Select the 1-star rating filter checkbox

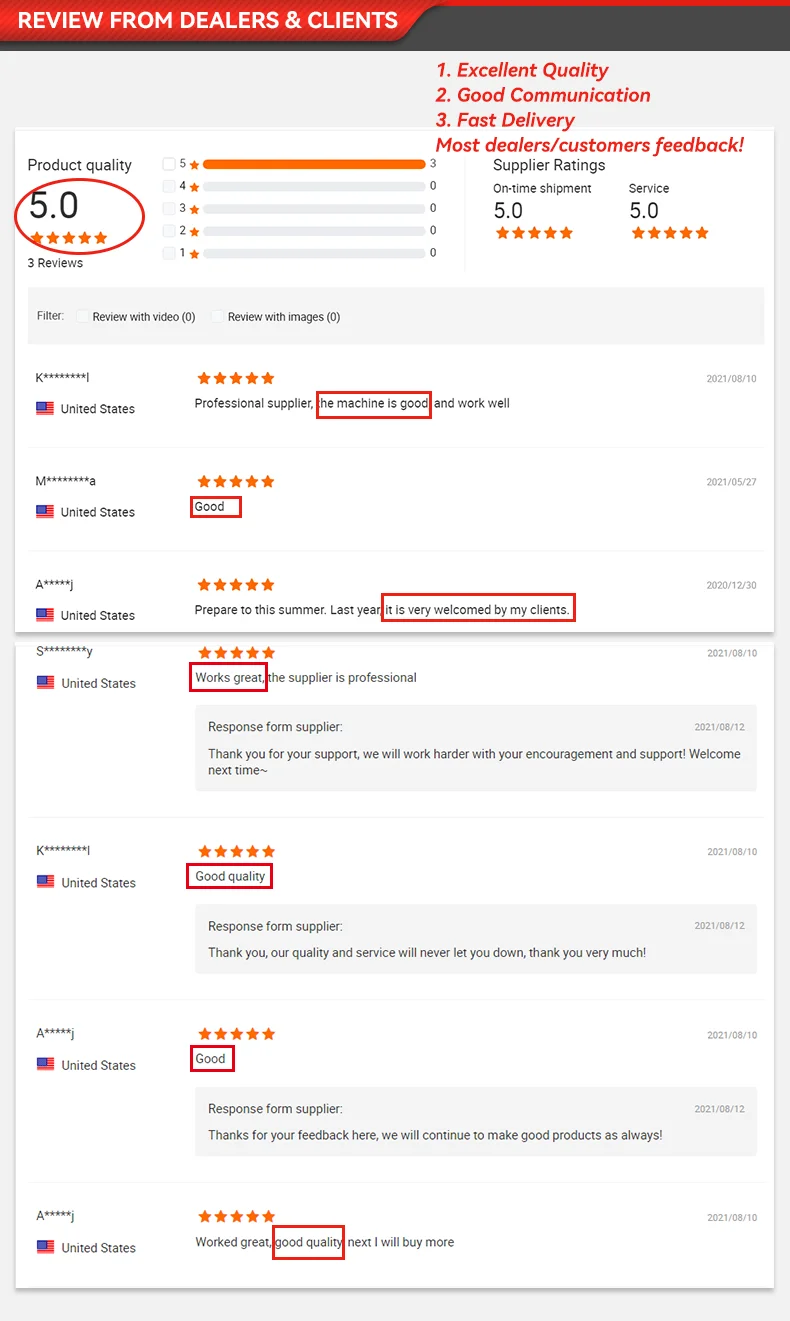pos(169,253)
